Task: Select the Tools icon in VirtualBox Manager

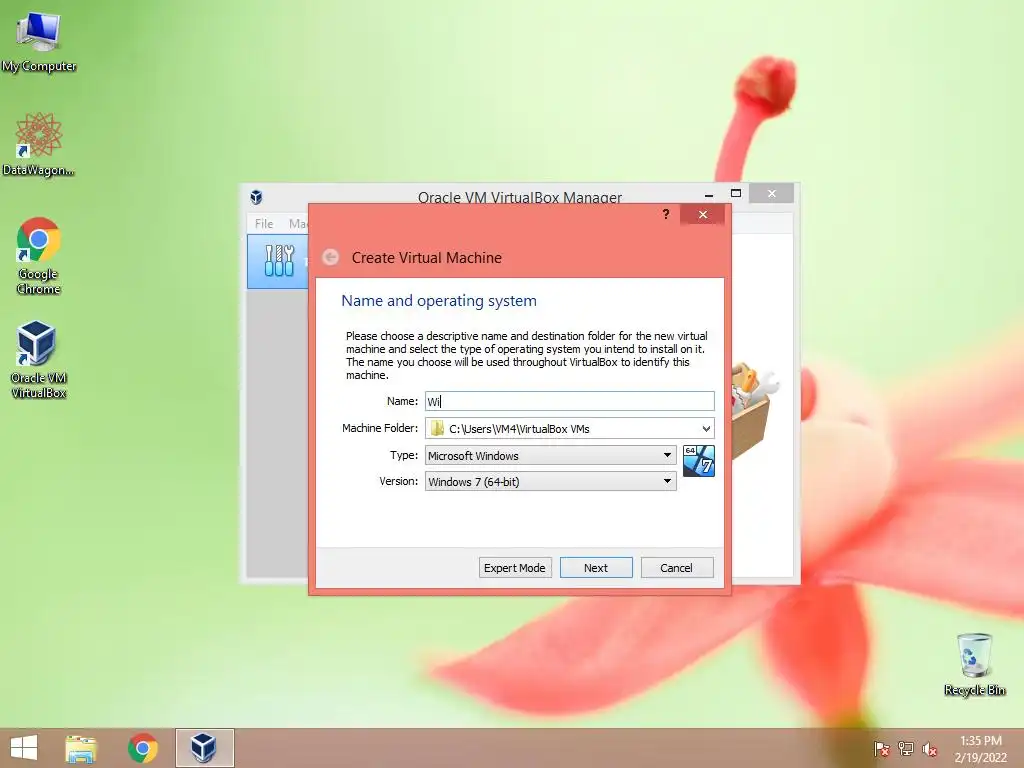Action: (280, 261)
